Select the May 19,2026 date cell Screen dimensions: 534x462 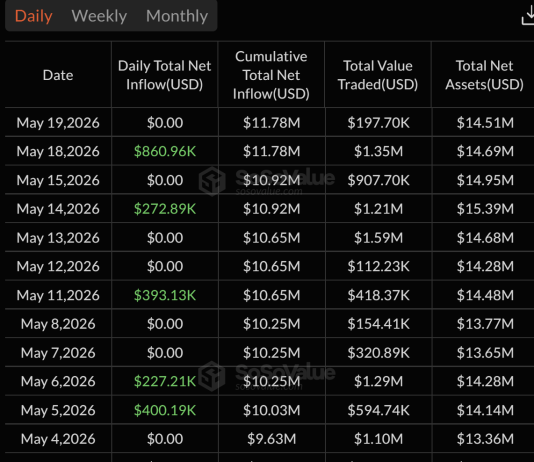(58, 123)
